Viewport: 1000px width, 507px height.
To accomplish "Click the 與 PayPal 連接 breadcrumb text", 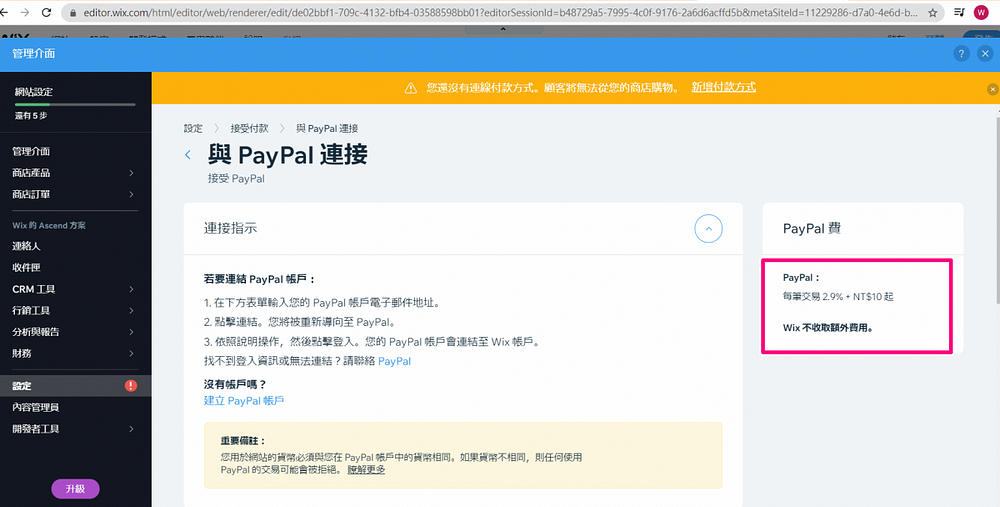I will click(x=327, y=128).
